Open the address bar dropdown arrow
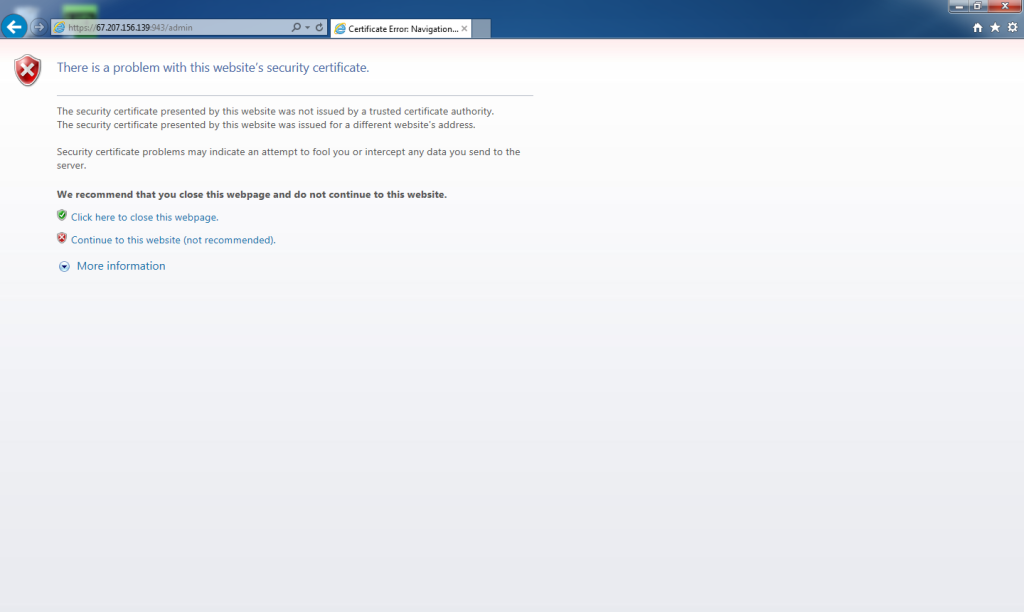This screenshot has width=1024, height=612. click(x=308, y=27)
